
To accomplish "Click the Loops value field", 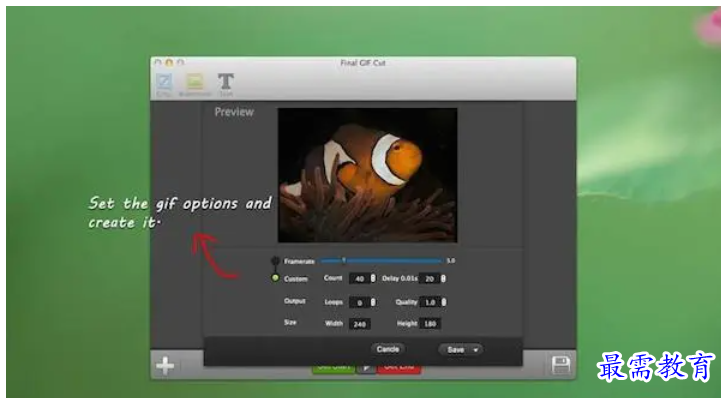I will pos(360,302).
